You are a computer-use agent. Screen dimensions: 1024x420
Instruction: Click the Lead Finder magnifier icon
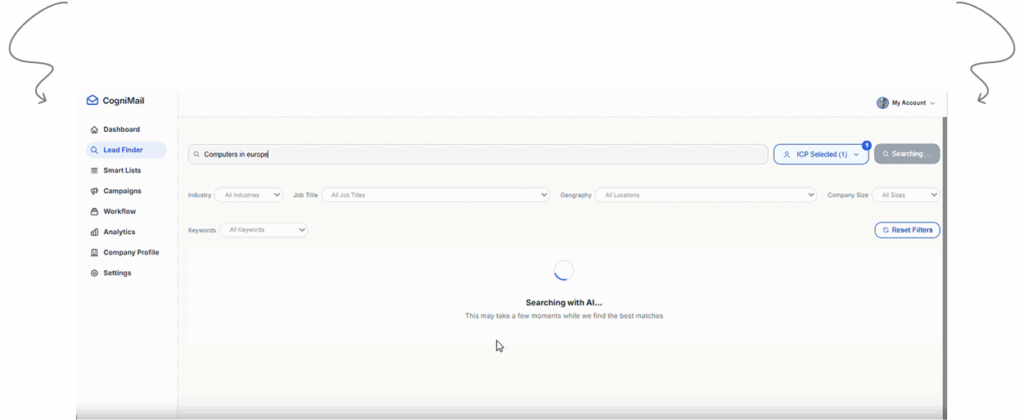tap(94, 150)
